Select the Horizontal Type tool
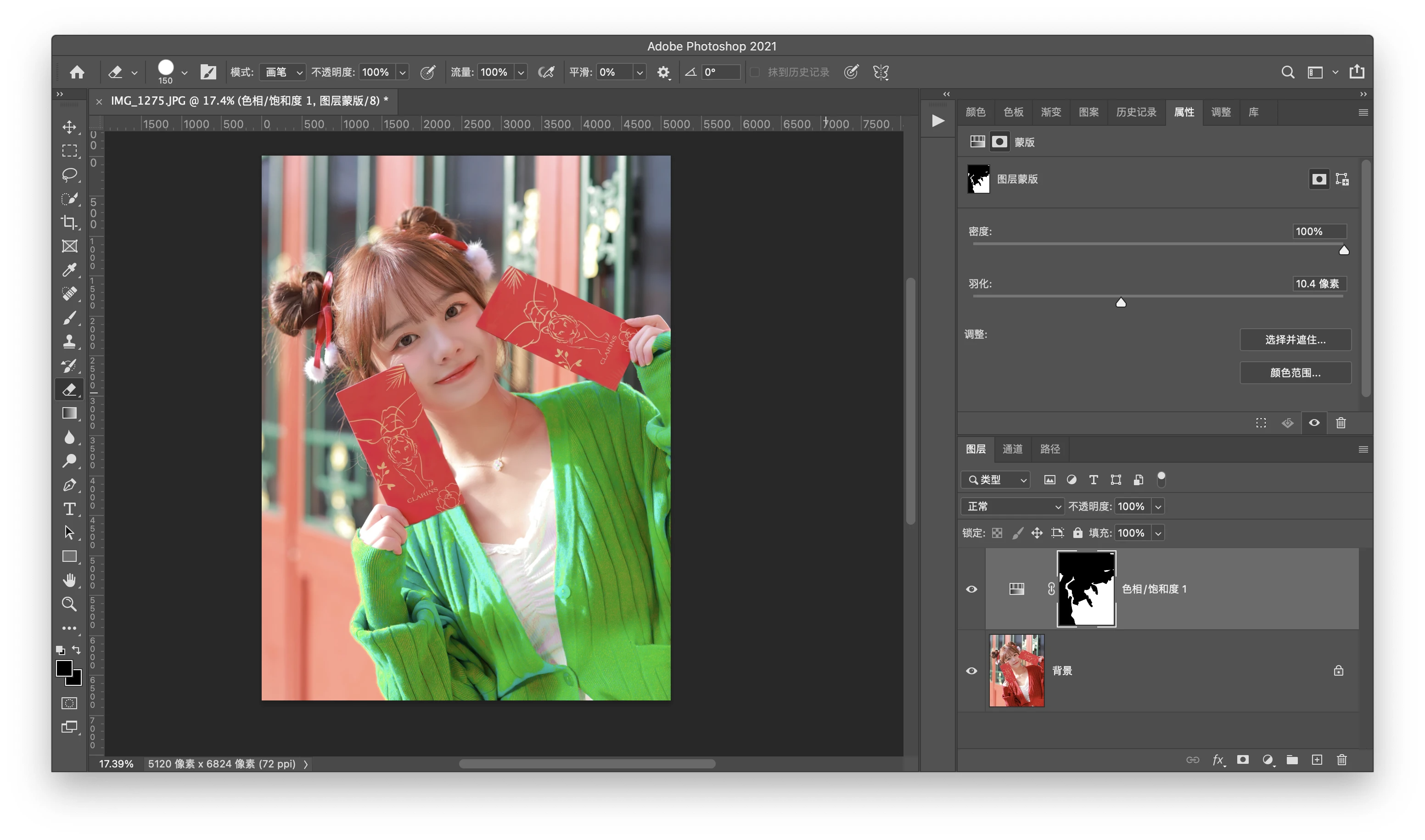 70,509
